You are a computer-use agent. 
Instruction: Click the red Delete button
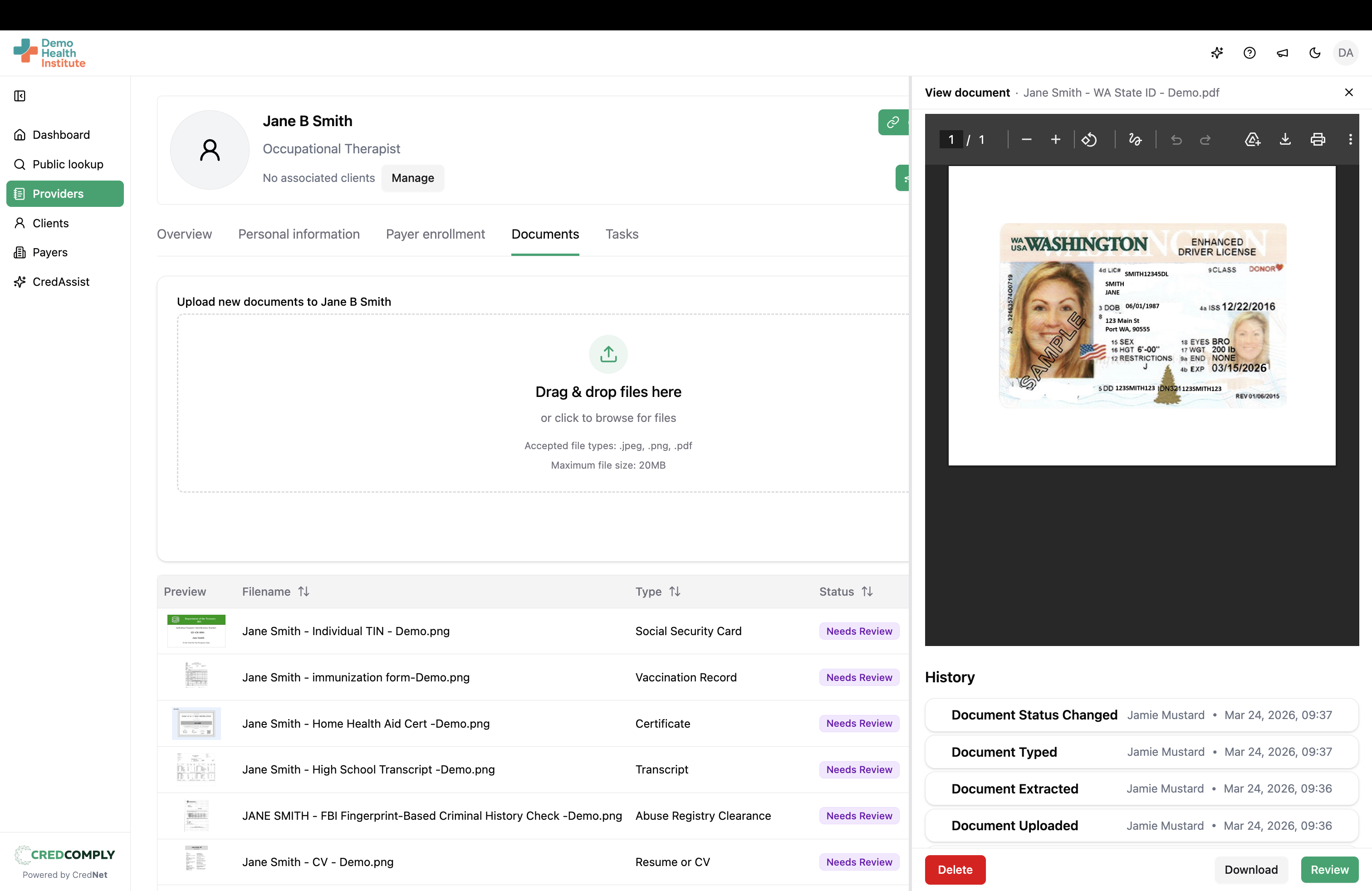(x=955, y=869)
